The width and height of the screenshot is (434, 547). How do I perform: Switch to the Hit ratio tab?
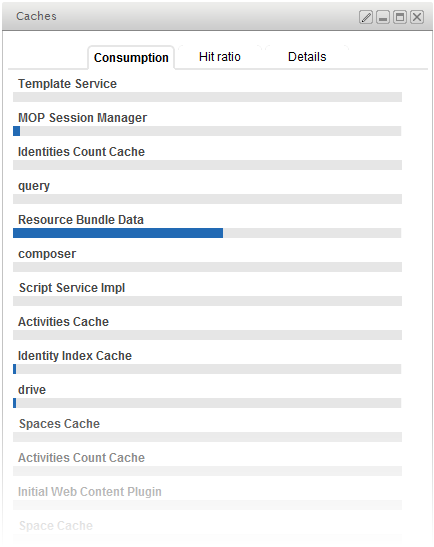[x=220, y=57]
